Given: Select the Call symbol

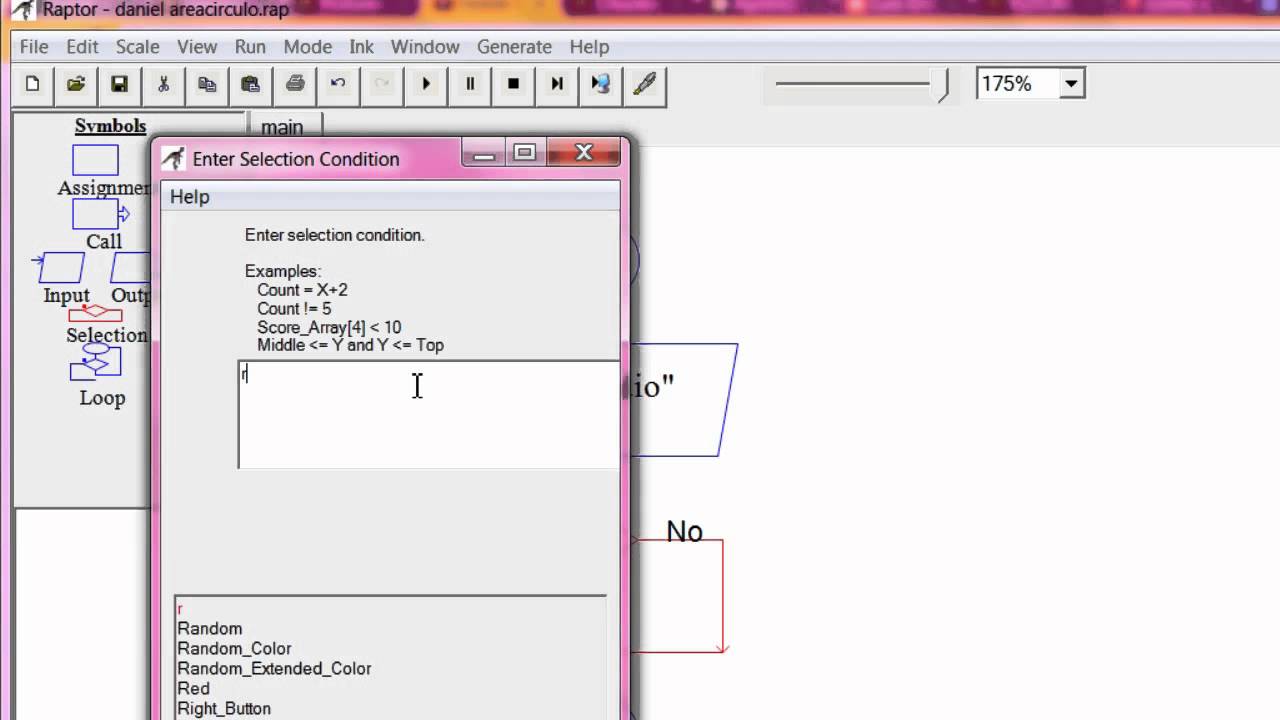Looking at the screenshot, I should coord(100,214).
